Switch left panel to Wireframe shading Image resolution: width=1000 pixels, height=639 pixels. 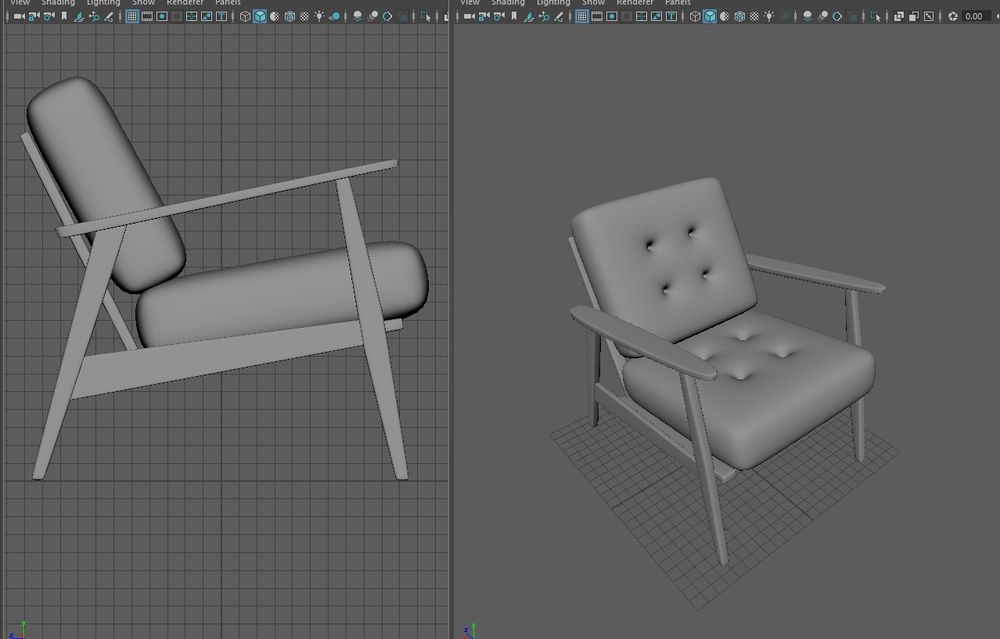tap(245, 17)
